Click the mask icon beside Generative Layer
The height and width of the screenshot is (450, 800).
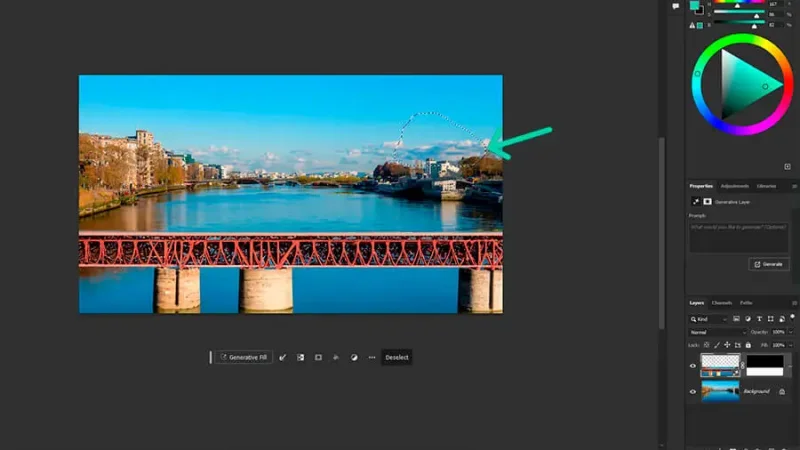pyautogui.click(x=707, y=202)
